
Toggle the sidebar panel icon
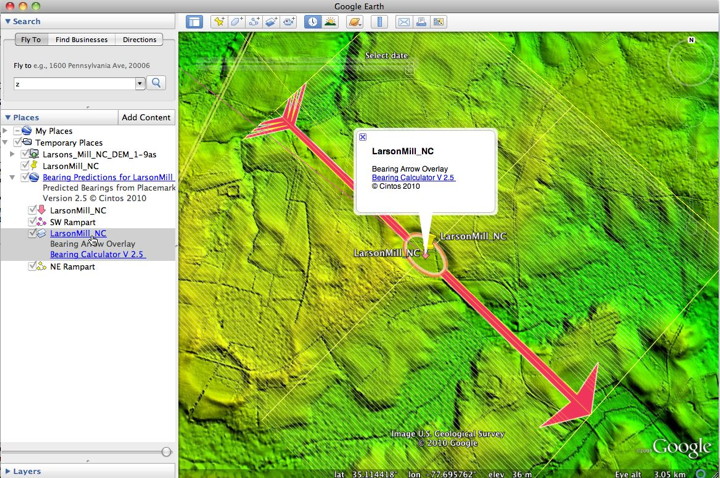click(194, 21)
